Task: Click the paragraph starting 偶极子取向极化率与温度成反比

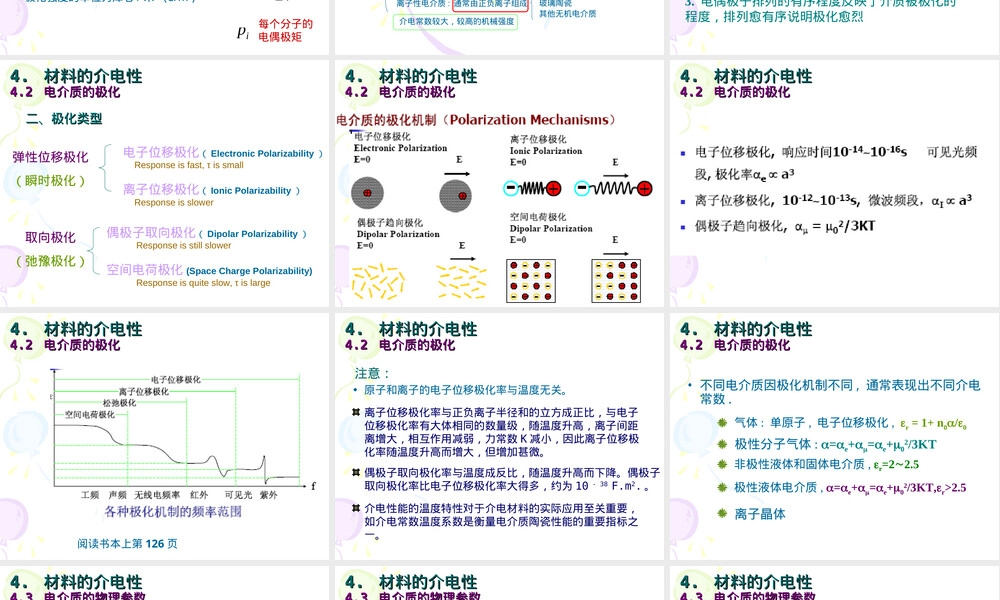Action: pyautogui.click(x=512, y=479)
